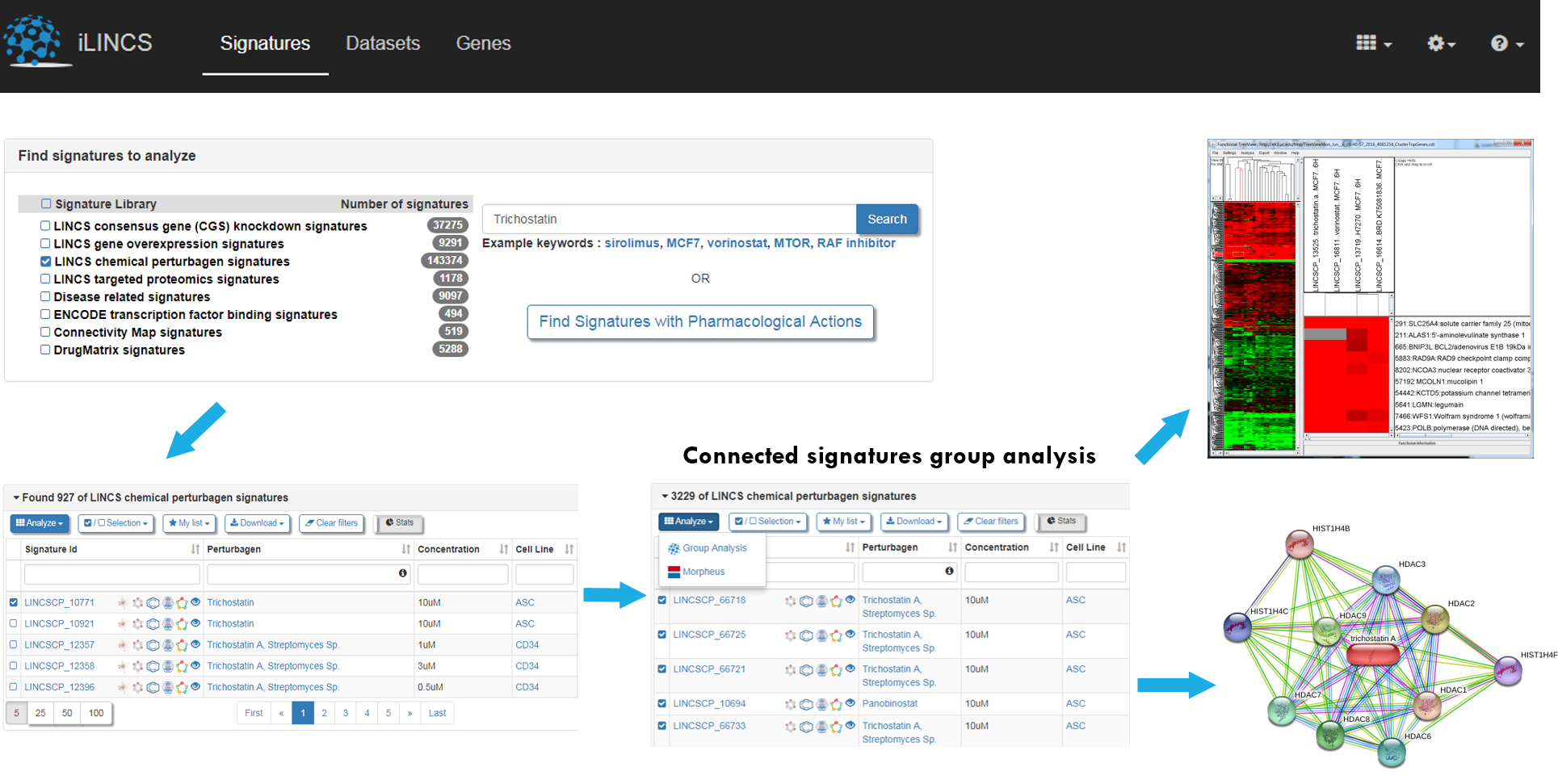Collapse Found 927 signatures panel
This screenshot has height=784, width=1558.
[x=16, y=497]
